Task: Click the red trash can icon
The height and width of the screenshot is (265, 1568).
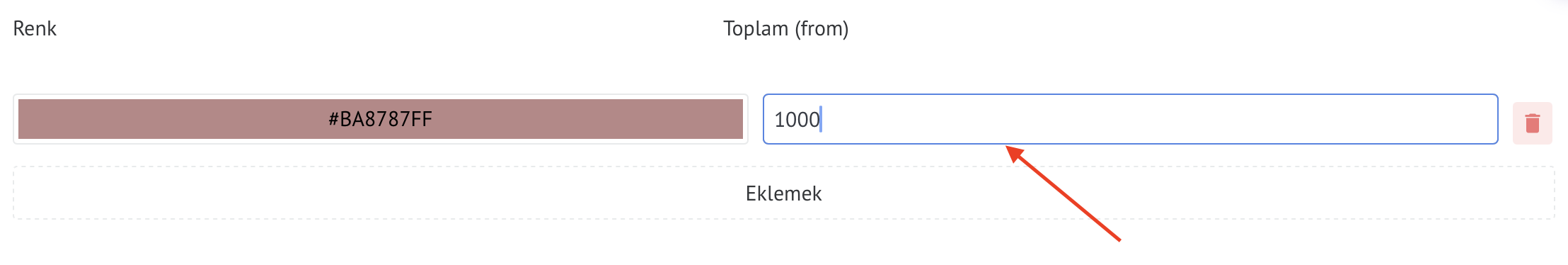Action: 1533,123
